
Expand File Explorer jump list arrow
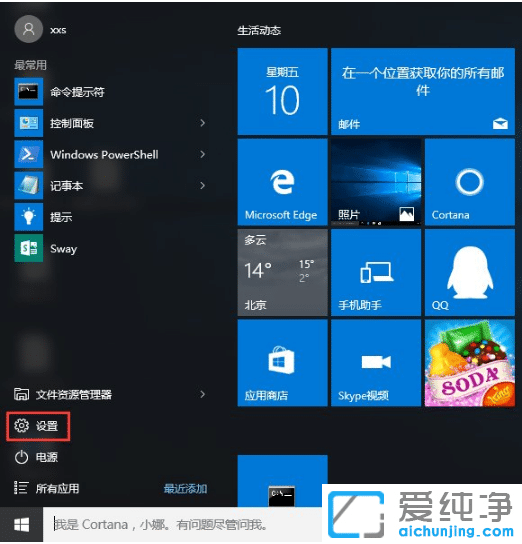(203, 394)
